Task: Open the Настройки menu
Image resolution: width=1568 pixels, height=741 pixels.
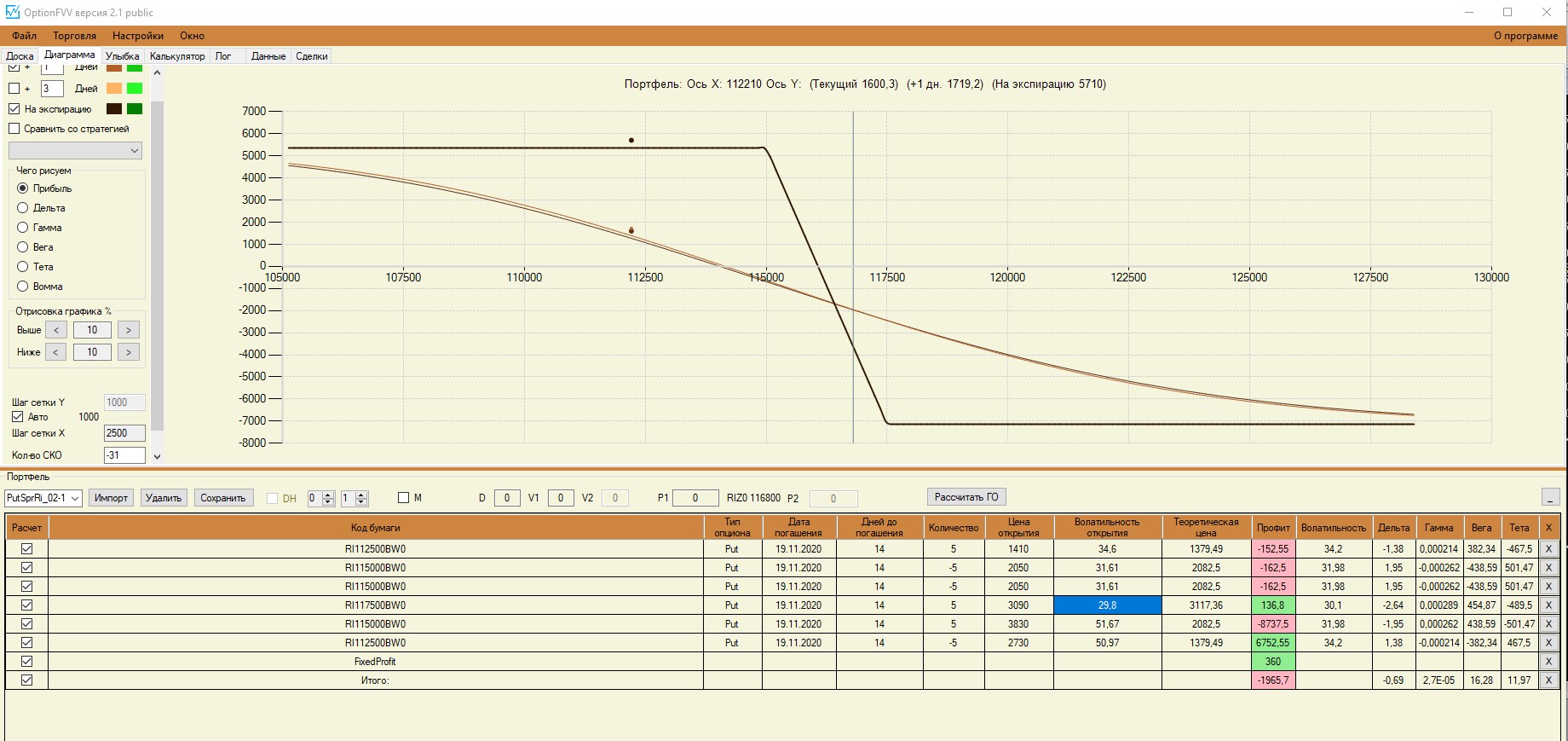Action: pyautogui.click(x=138, y=36)
